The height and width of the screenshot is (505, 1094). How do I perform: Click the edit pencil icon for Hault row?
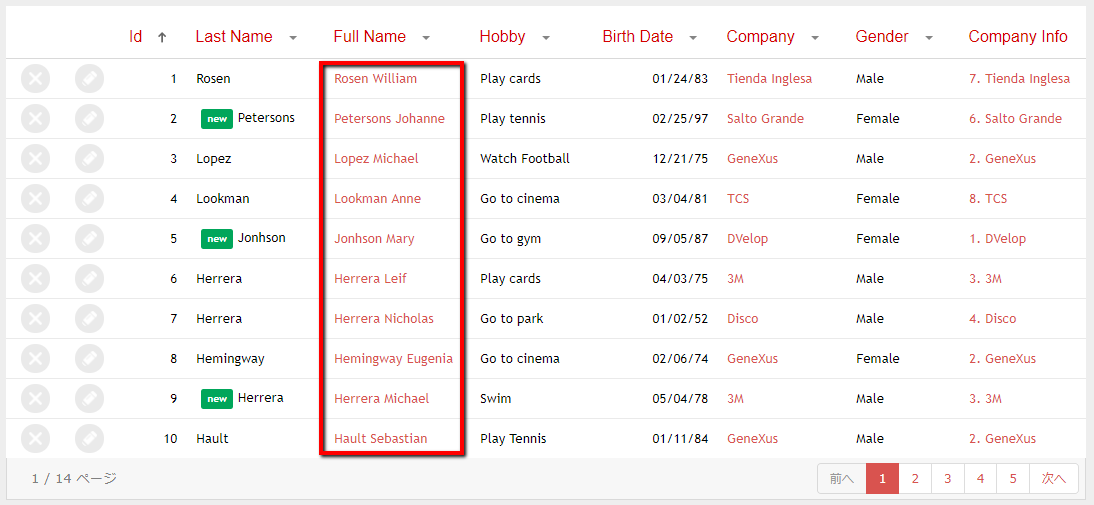89,439
